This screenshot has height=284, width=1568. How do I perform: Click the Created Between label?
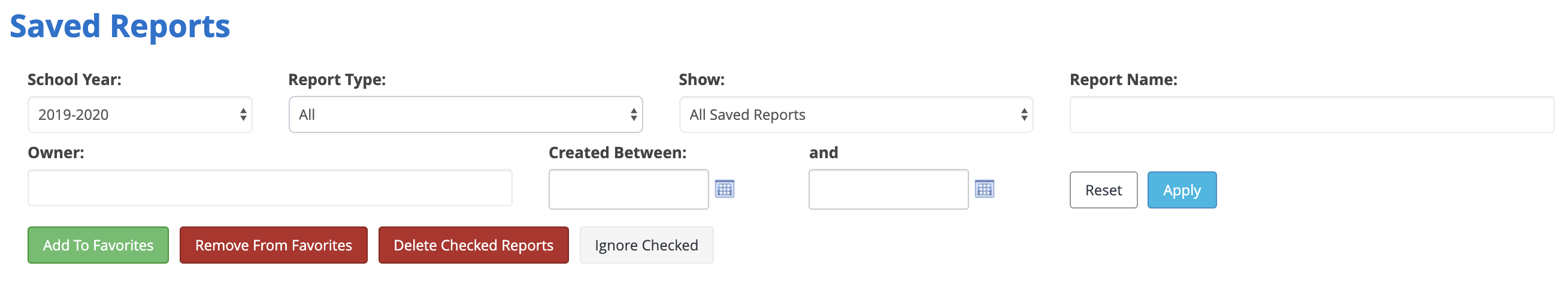(x=618, y=153)
